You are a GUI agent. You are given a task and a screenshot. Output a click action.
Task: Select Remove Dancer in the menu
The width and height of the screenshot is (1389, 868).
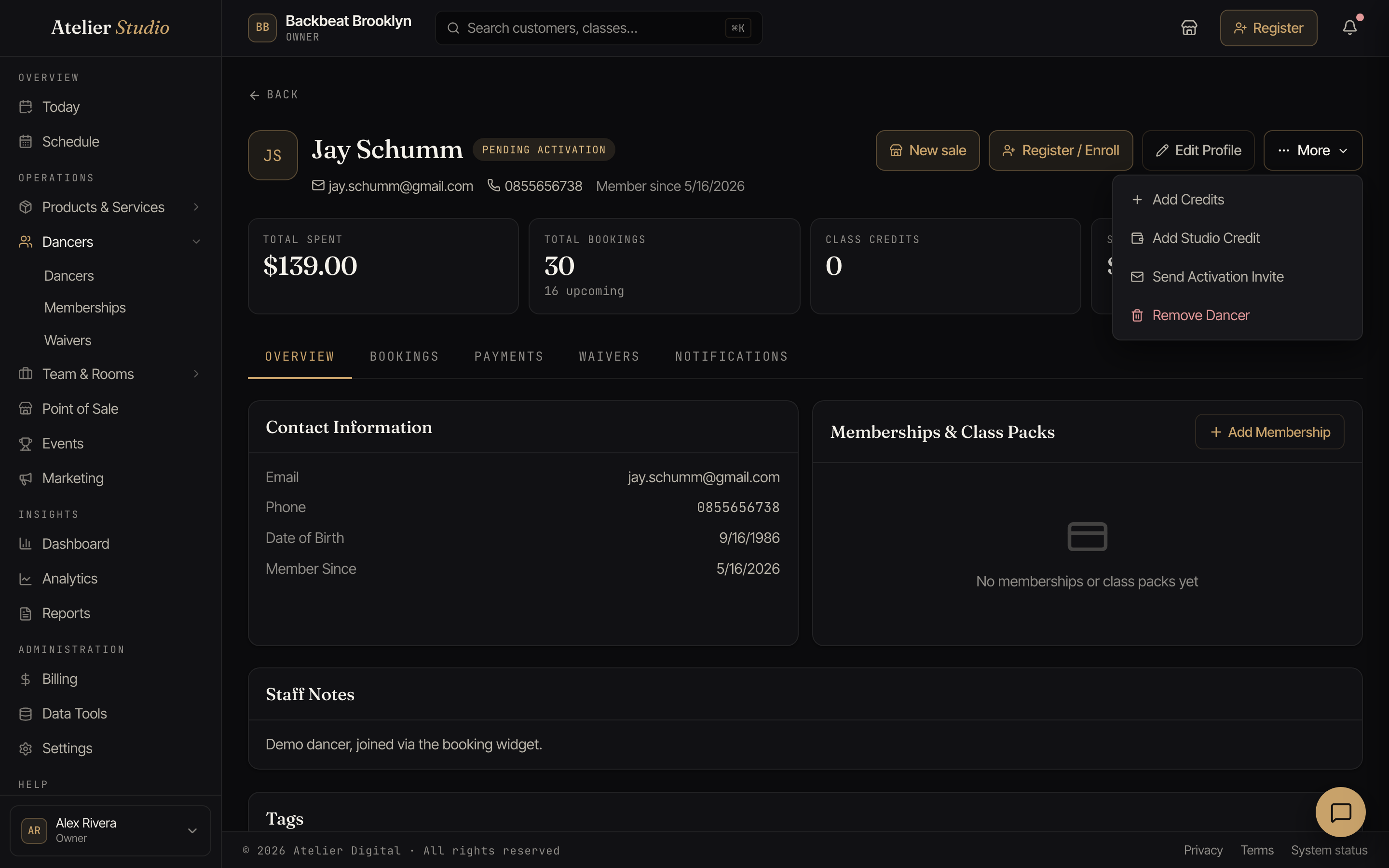tap(1237, 315)
